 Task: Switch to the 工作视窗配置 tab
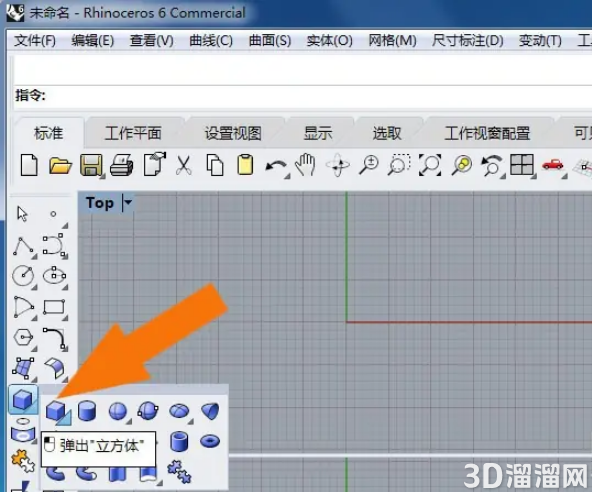click(x=487, y=133)
